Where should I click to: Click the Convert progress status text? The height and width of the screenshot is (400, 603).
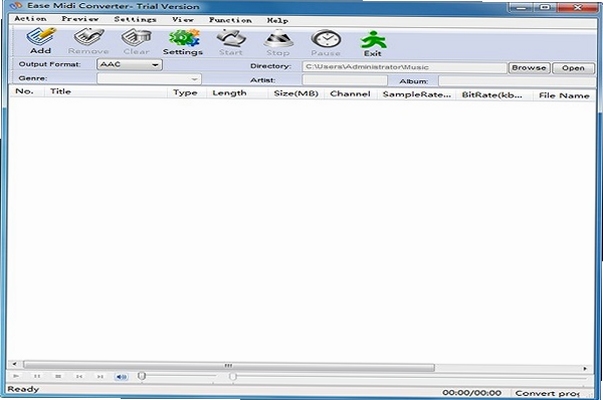[547, 393]
